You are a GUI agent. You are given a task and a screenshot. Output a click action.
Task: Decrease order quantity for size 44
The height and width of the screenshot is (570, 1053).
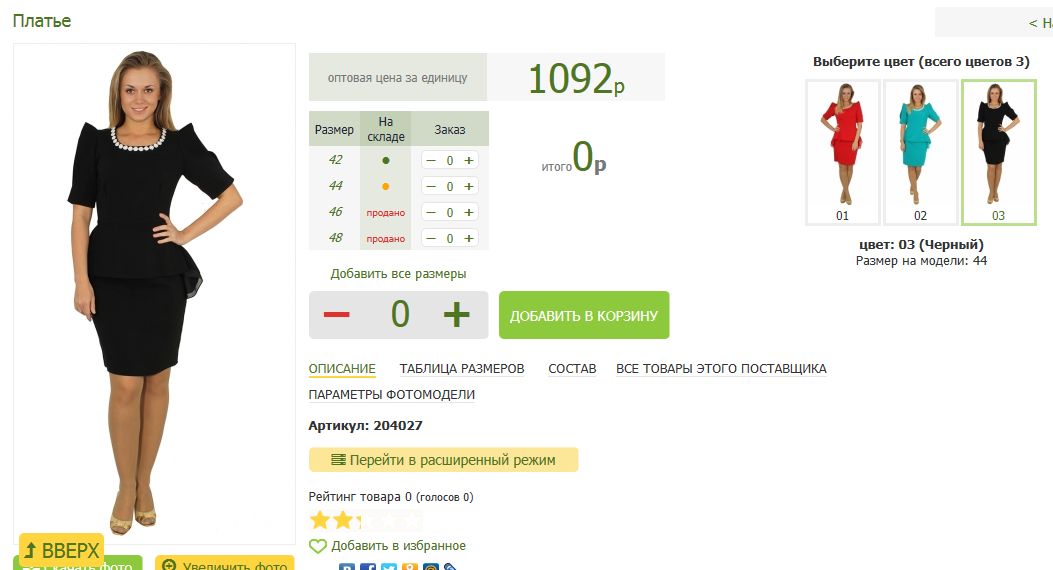(431, 187)
